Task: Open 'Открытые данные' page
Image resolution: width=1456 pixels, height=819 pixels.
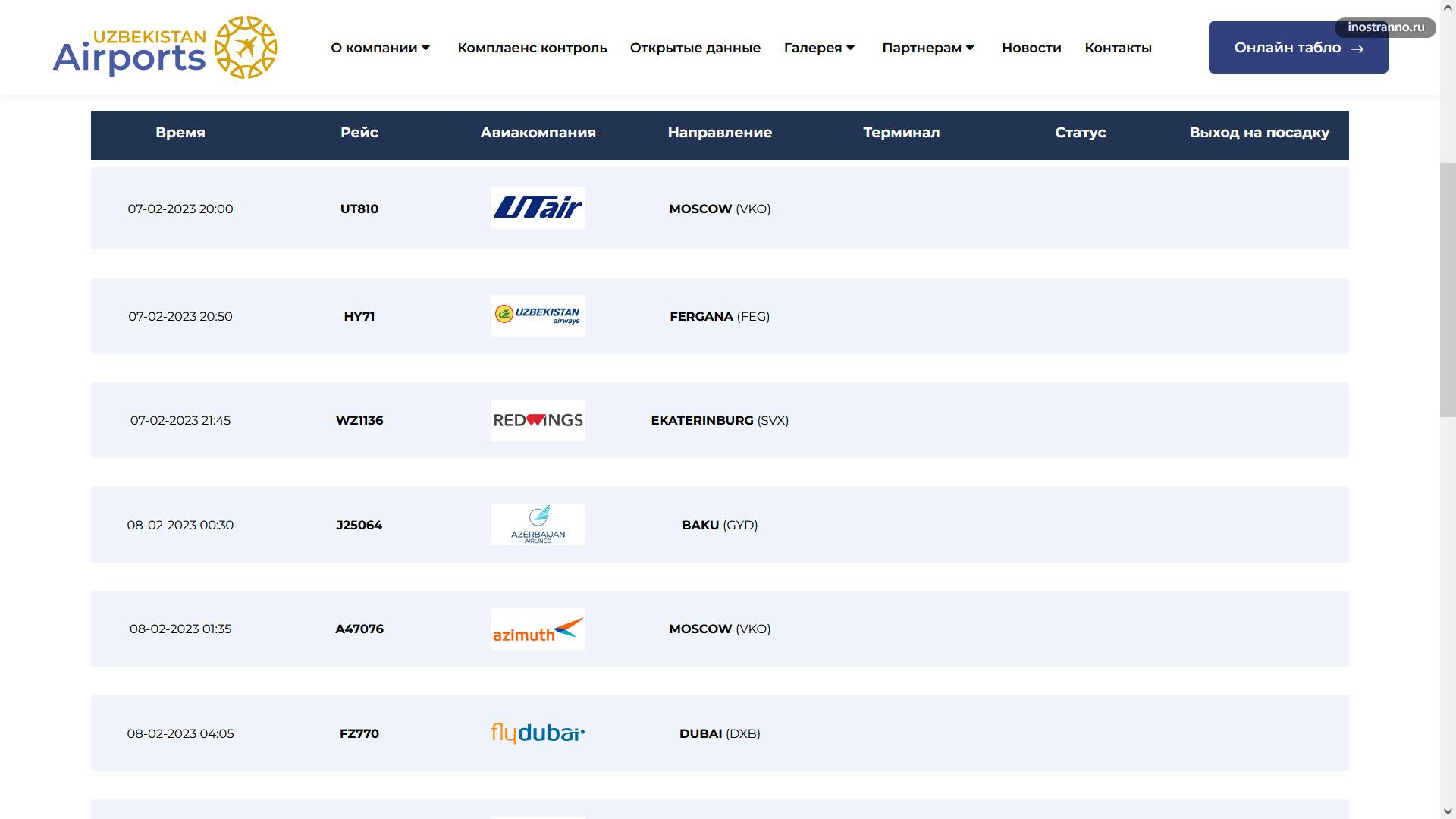Action: (x=695, y=48)
